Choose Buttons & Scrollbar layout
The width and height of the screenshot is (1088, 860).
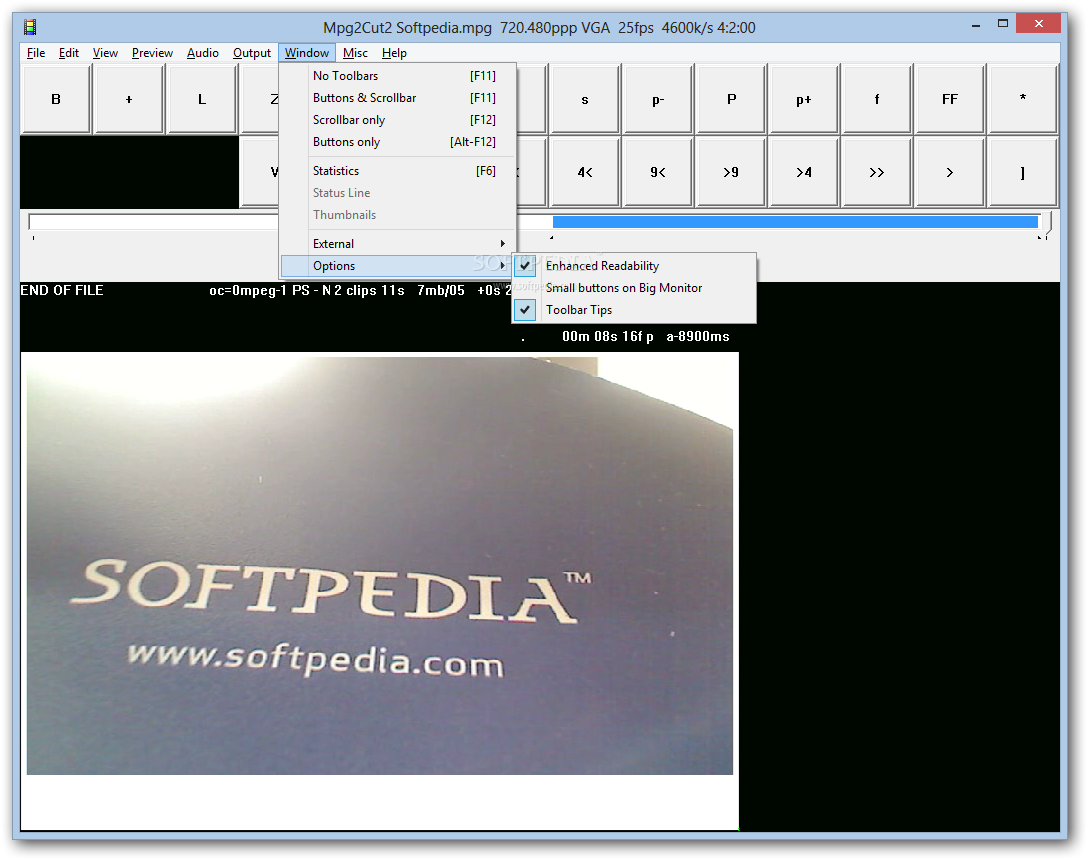tap(398, 98)
